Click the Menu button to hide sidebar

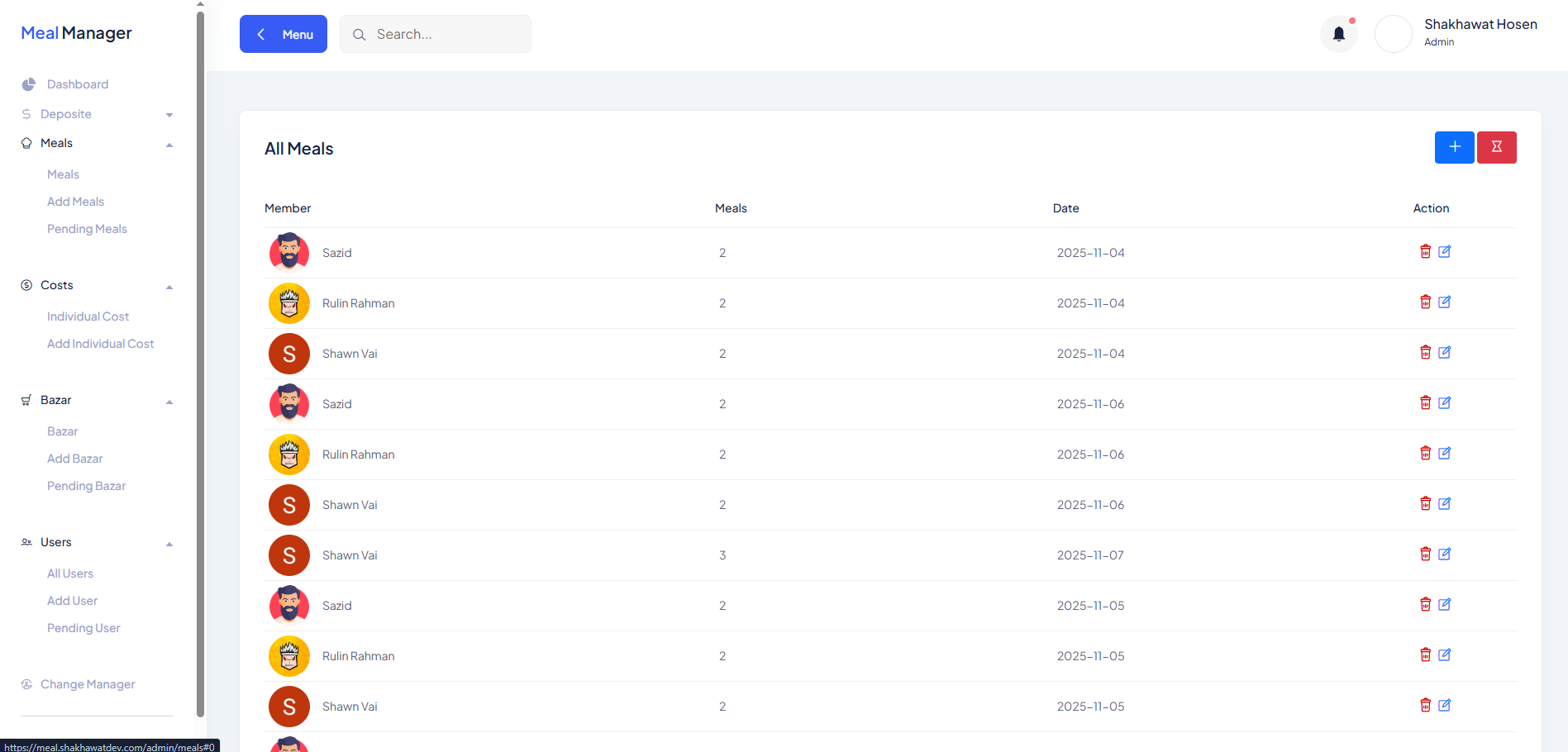click(284, 34)
